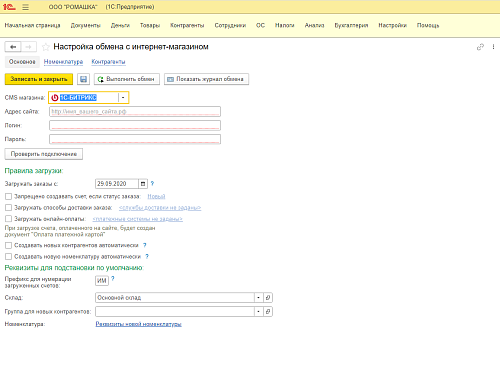
Task: Open the Контрагенты section menu
Action: pyautogui.click(x=187, y=25)
